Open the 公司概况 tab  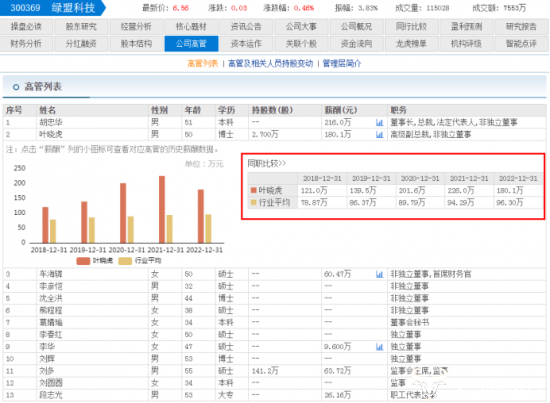[356, 27]
